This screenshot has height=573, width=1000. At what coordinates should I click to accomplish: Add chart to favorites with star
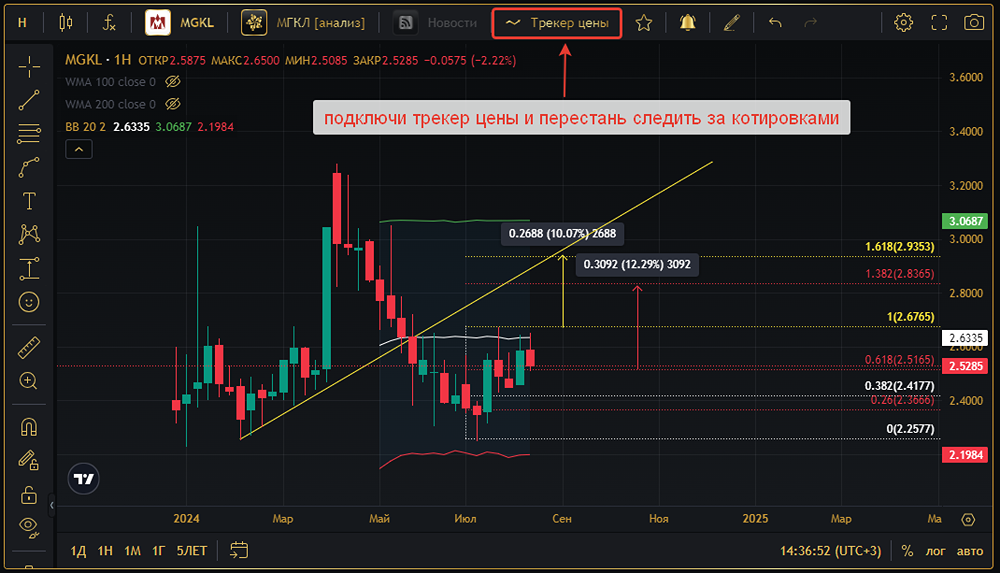tap(643, 23)
